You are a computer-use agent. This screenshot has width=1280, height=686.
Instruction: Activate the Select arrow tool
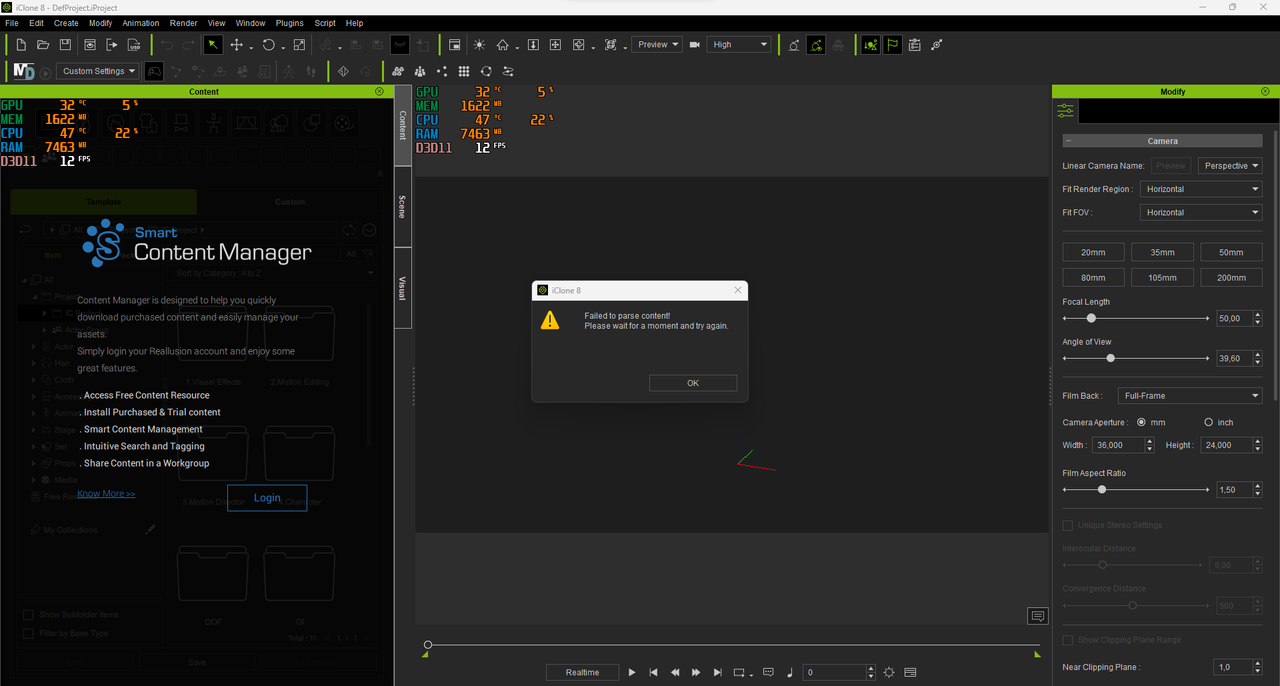pyautogui.click(x=213, y=45)
